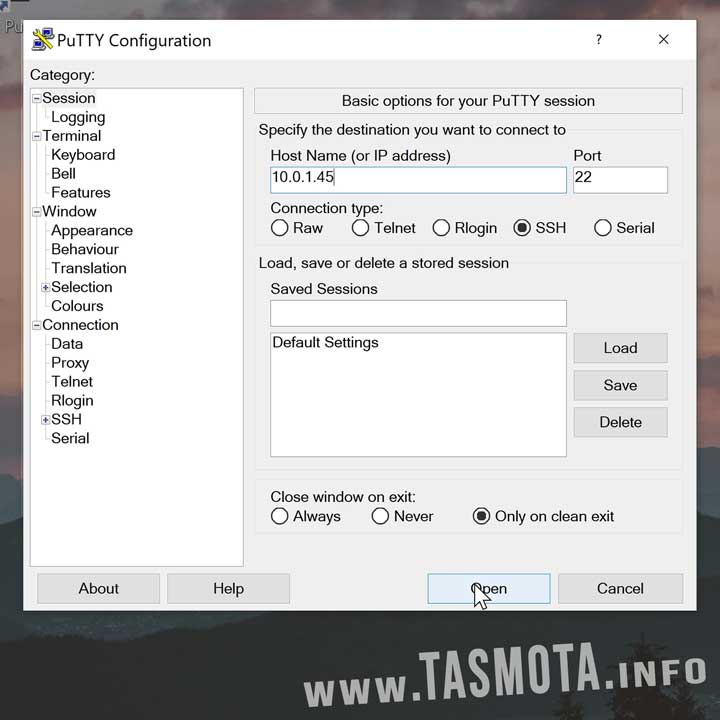
Task: Click the Save session button
Action: [620, 385]
